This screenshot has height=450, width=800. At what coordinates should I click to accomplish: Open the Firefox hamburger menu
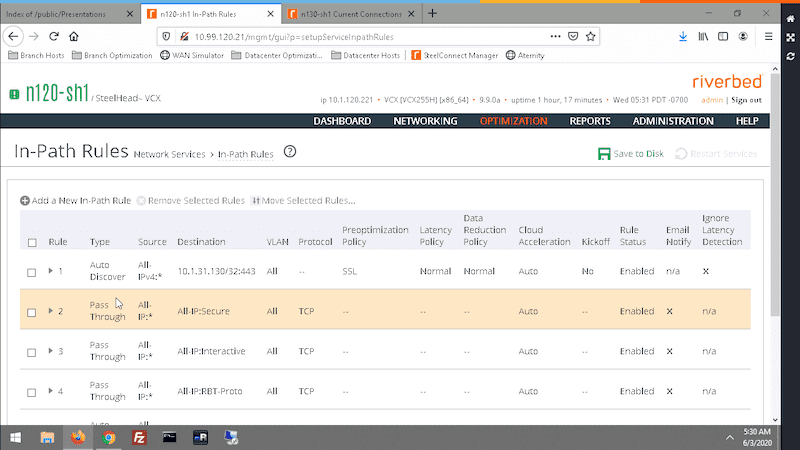[768, 37]
